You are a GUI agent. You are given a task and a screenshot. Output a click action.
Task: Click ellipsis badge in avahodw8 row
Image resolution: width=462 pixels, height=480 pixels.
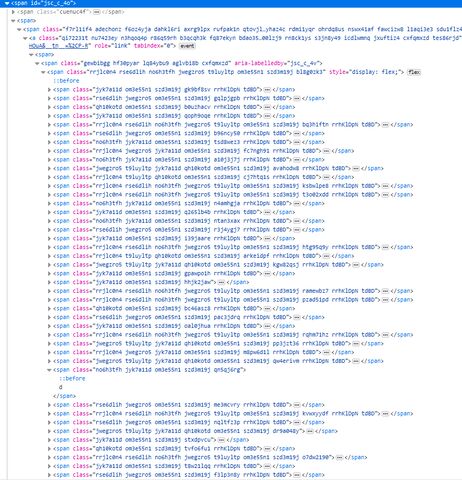pos(355,168)
